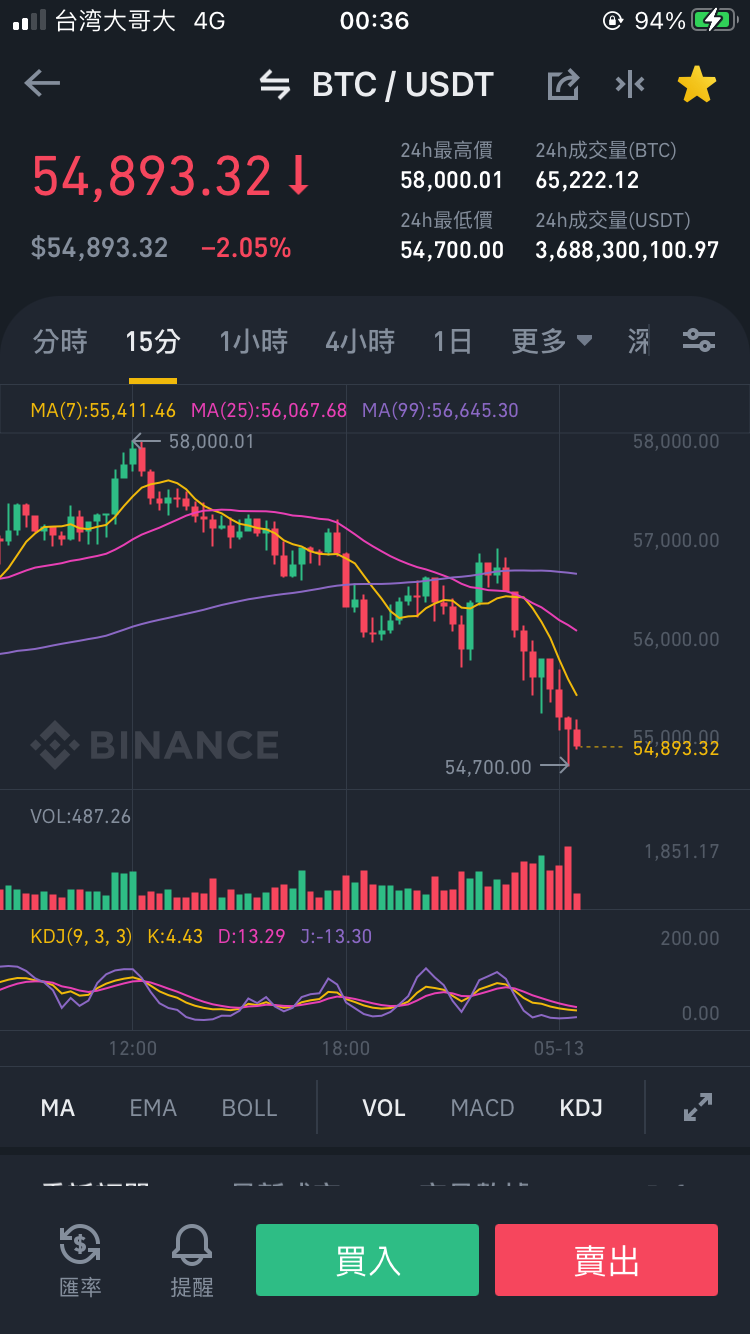Image resolution: width=750 pixels, height=1334 pixels.
Task: Tap the green 買入 buy button
Action: 367,1260
